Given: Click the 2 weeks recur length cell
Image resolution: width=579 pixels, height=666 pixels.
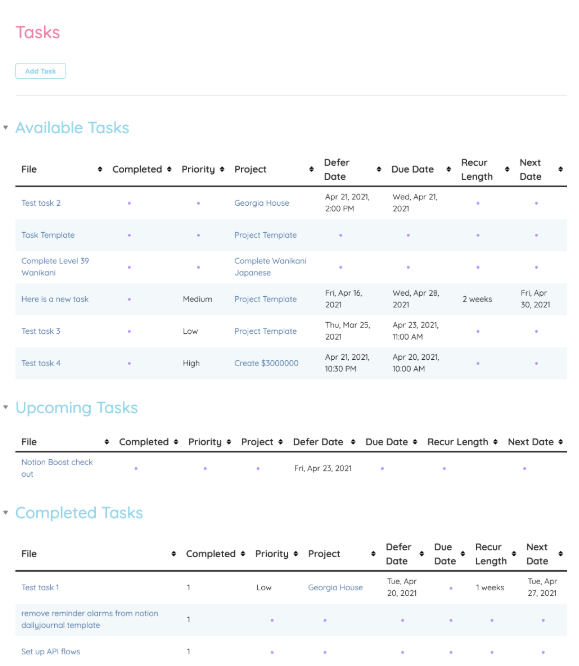Looking at the screenshot, I should click(x=477, y=299).
